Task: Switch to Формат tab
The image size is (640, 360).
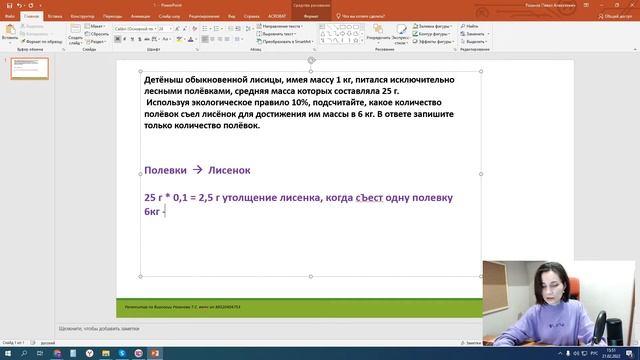Action: click(311, 16)
